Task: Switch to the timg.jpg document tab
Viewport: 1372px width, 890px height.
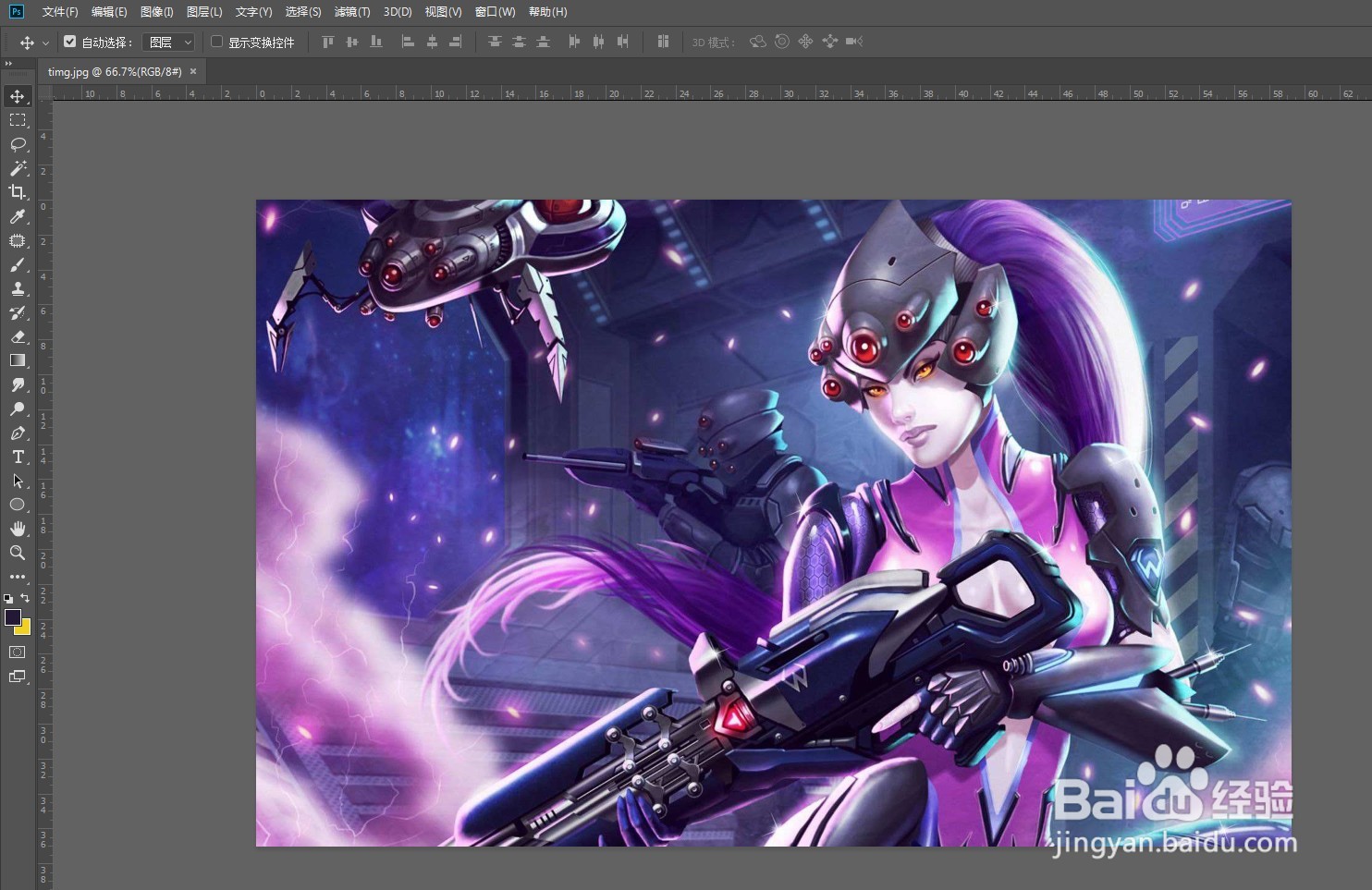Action: [x=115, y=72]
